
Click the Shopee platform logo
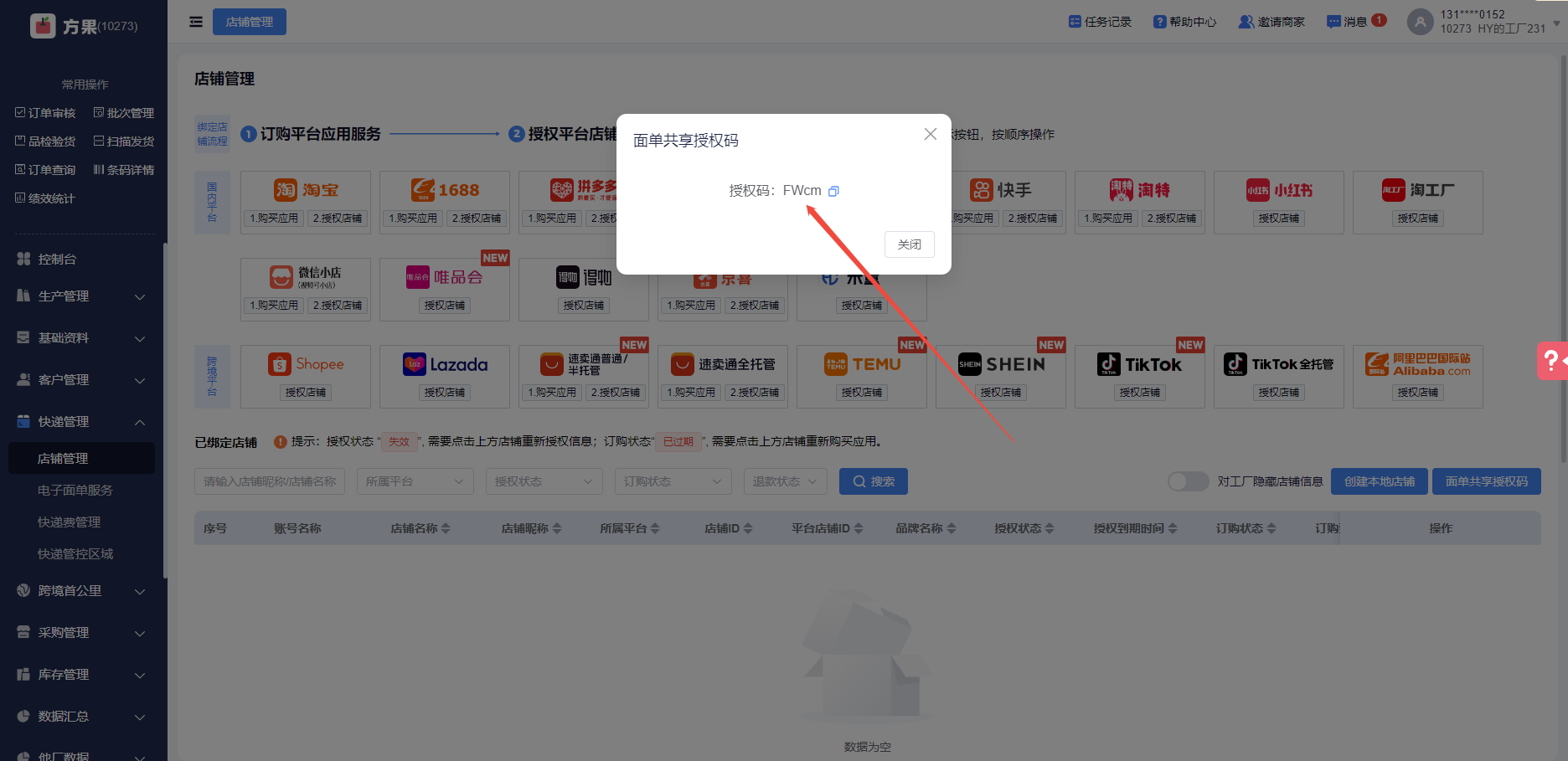click(306, 364)
